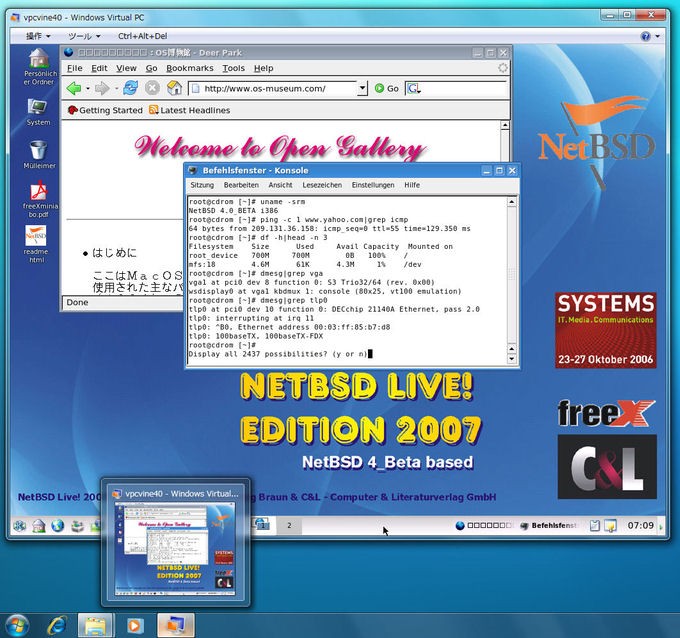Click the Virtual PC help icon
The height and width of the screenshot is (638, 680).
click(645, 36)
